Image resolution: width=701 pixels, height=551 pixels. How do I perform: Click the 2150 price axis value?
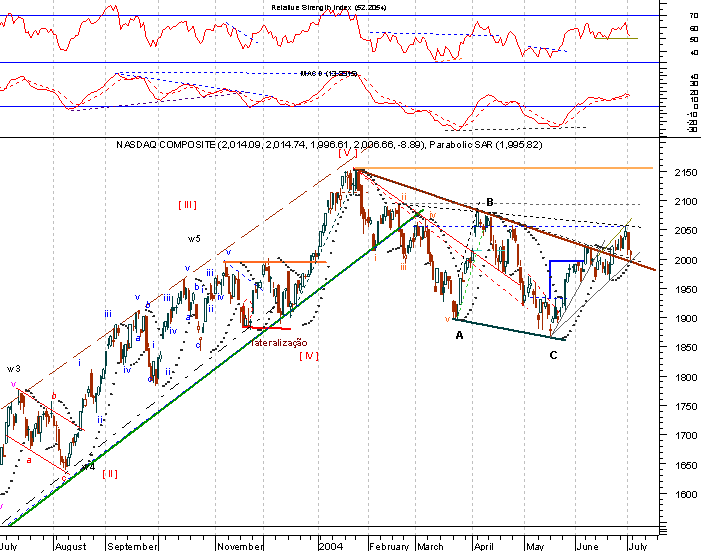tap(685, 173)
